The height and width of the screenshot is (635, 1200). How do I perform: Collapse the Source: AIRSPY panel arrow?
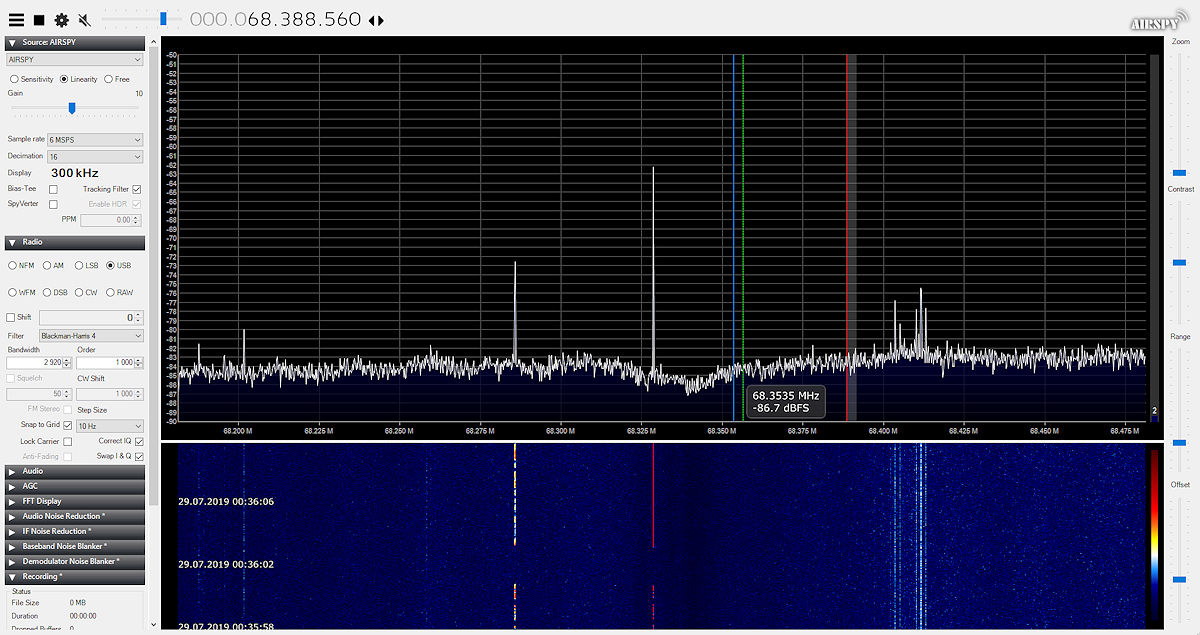12,43
